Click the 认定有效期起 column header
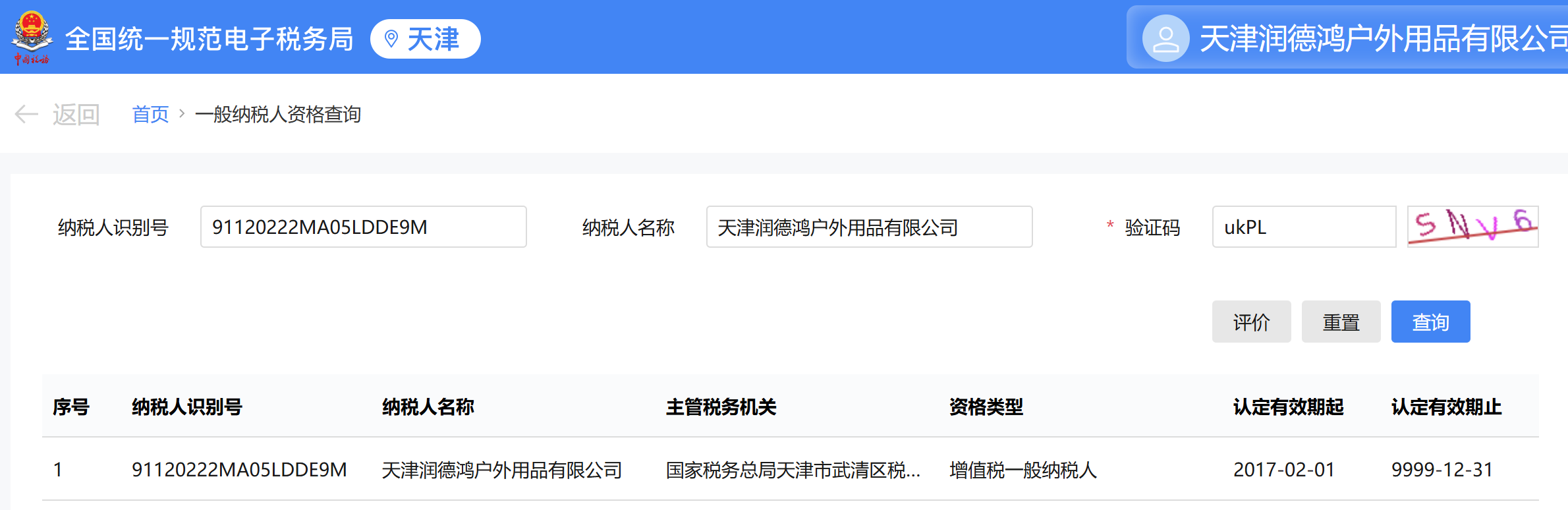The image size is (1568, 510). (1288, 407)
